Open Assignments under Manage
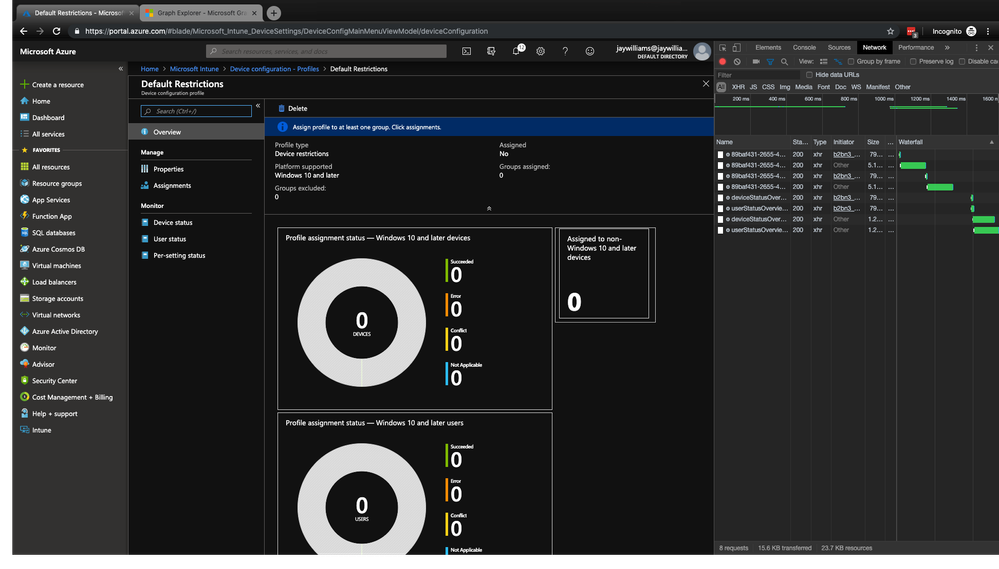Image resolution: width=999 pixels, height=569 pixels. (x=172, y=185)
